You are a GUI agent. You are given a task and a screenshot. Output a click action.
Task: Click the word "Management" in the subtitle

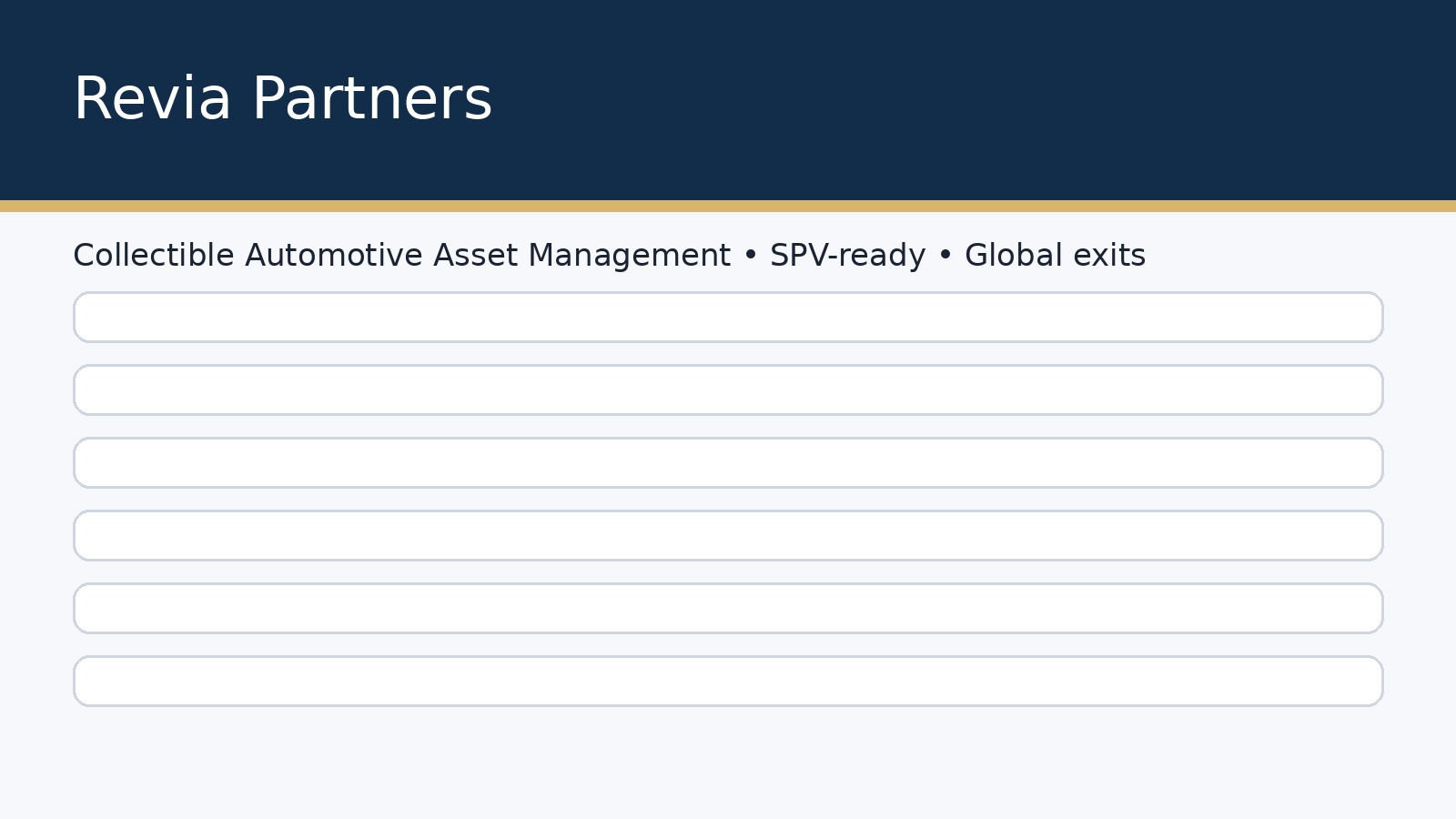[629, 256]
